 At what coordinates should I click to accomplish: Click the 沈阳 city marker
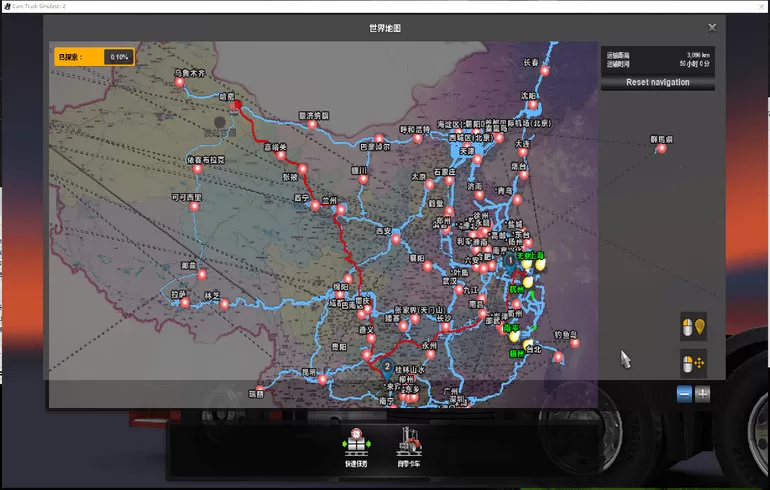pyautogui.click(x=533, y=104)
